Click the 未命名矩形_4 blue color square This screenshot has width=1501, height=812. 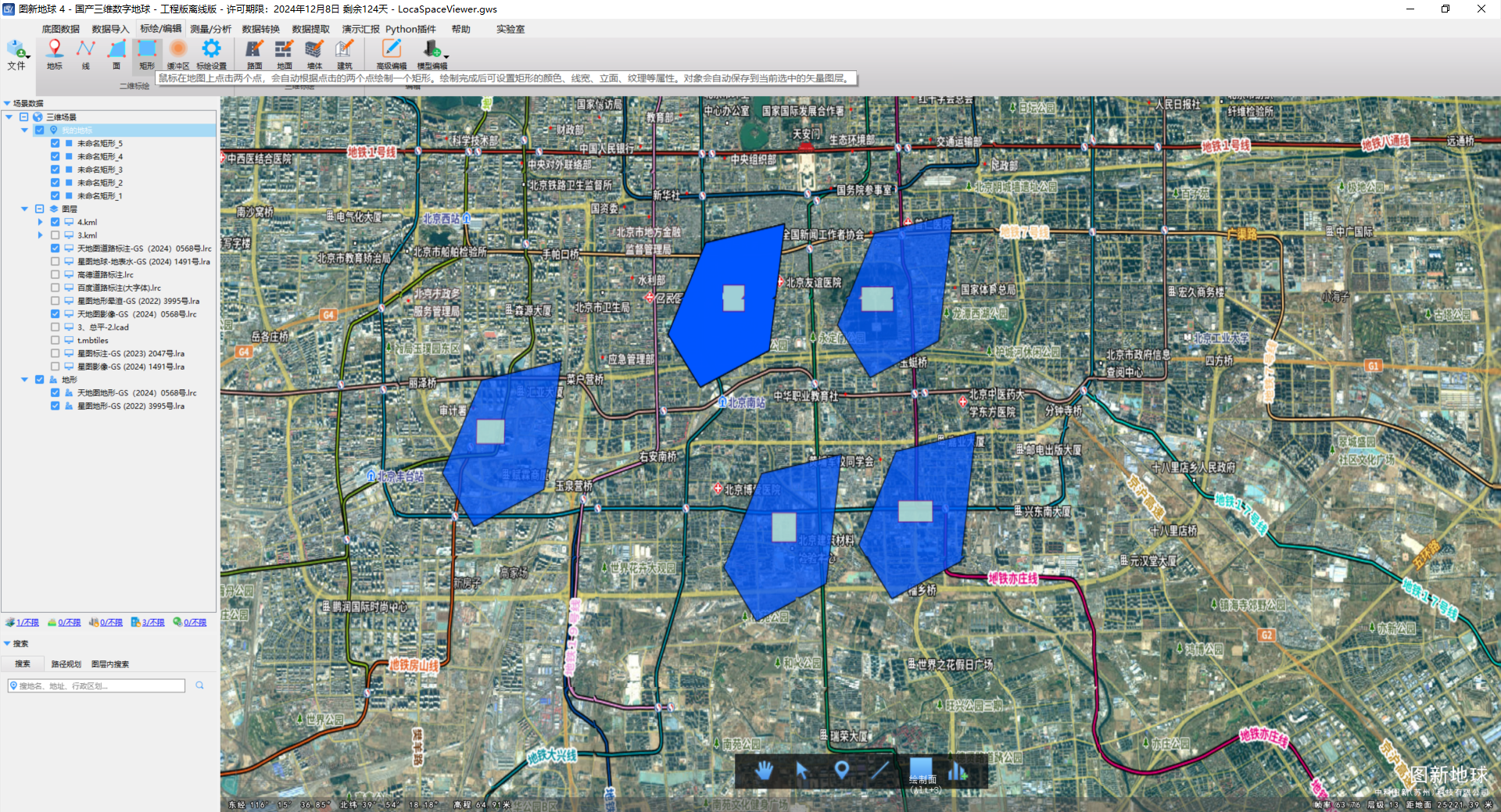[x=69, y=156]
